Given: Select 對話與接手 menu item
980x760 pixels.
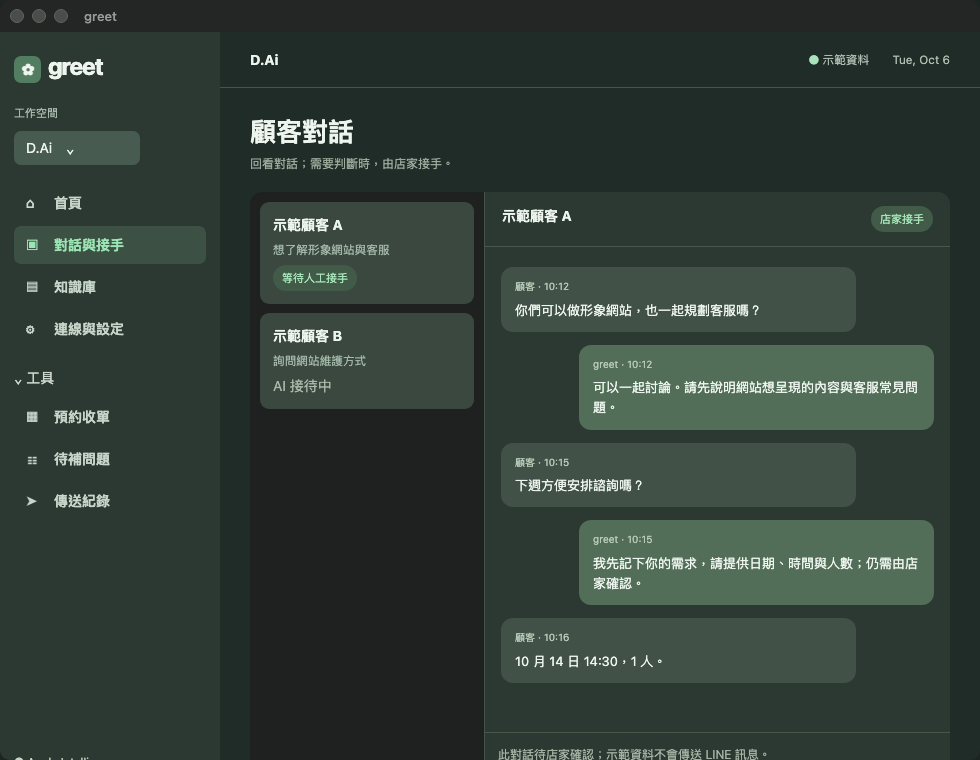Looking at the screenshot, I should pos(110,245).
